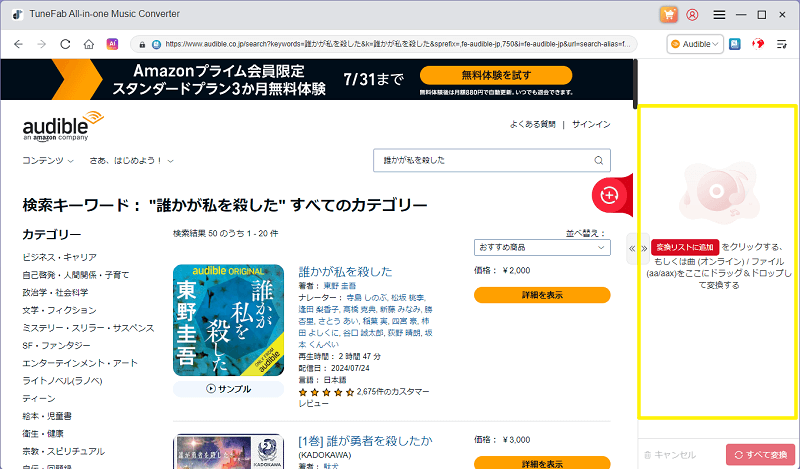Collapse the conversion panel with double-arrow
The width and height of the screenshot is (800, 469).
631,247
